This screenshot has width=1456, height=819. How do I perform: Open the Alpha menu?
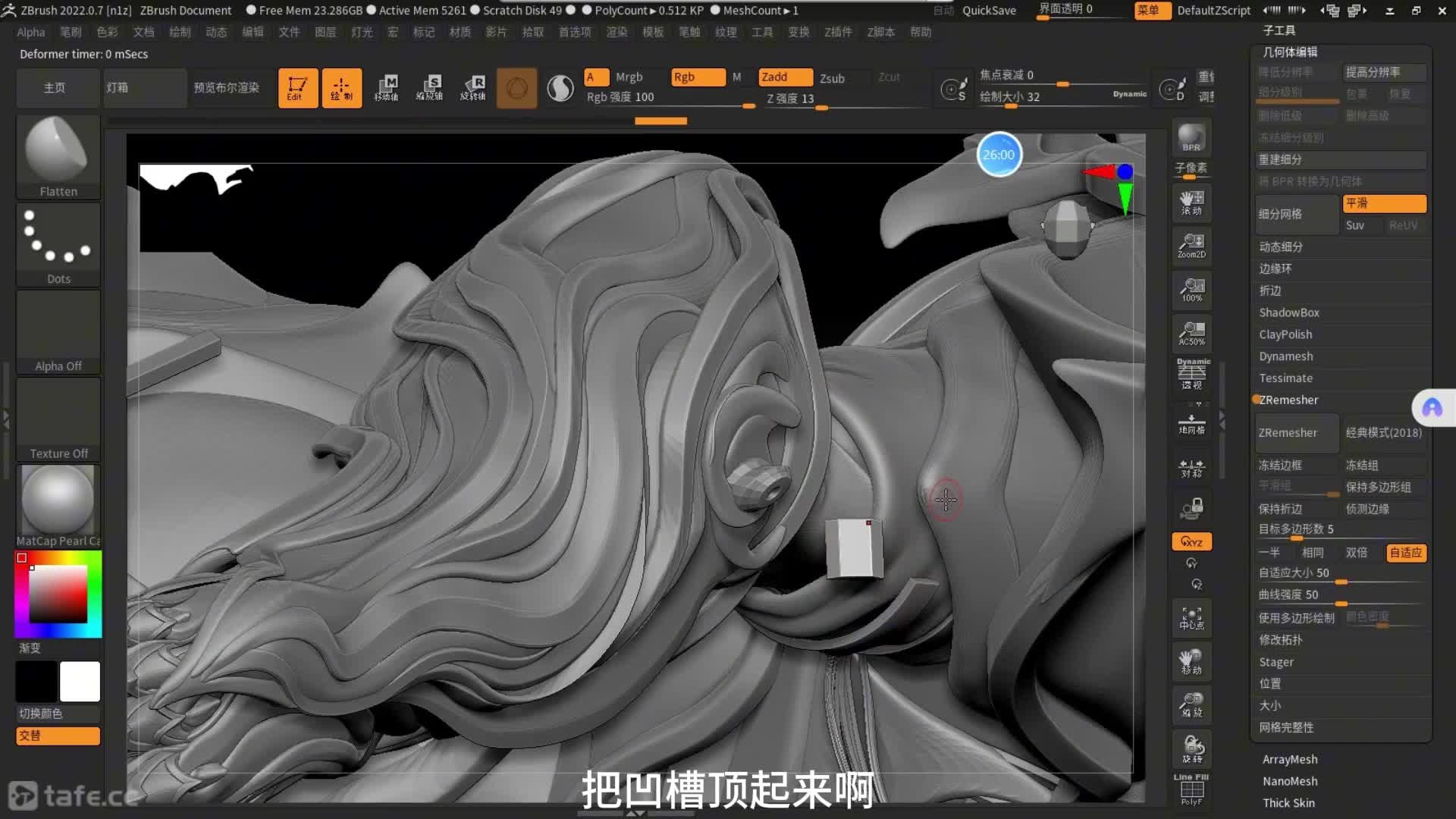click(x=30, y=32)
